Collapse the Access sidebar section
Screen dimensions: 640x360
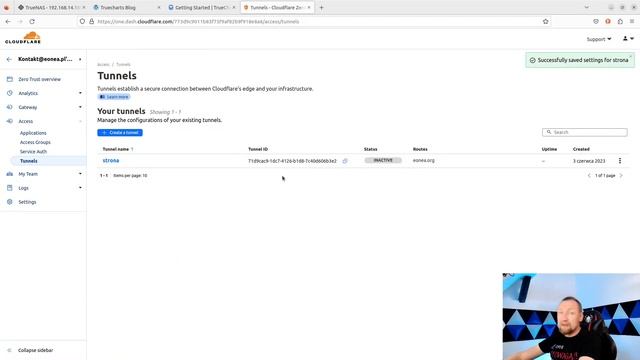click(x=80, y=121)
